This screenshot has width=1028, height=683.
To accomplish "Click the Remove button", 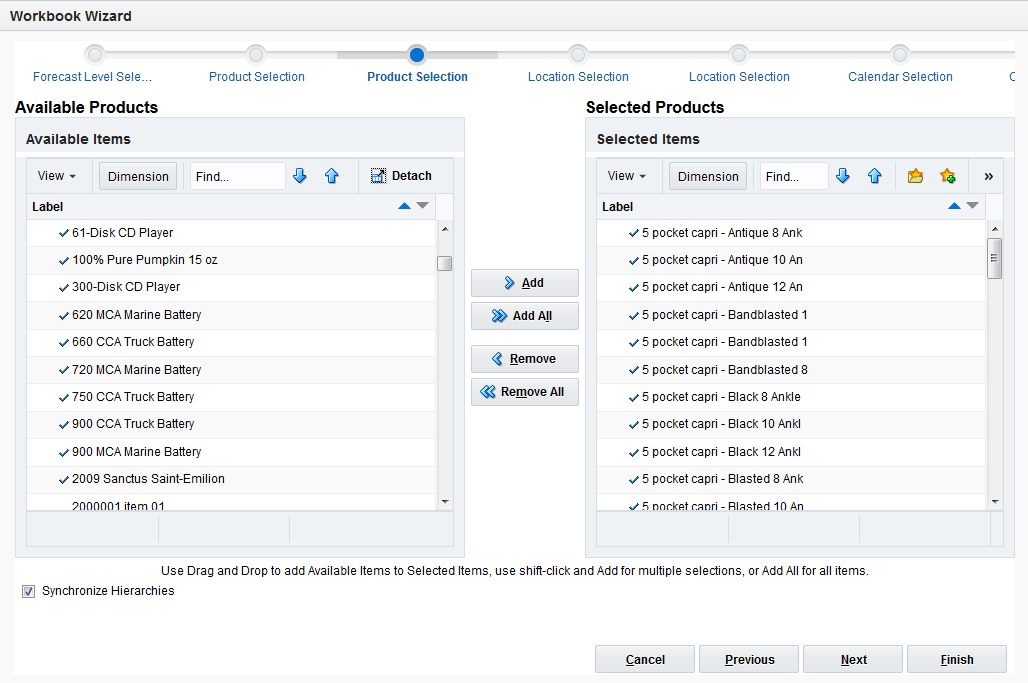I will pyautogui.click(x=524, y=359).
